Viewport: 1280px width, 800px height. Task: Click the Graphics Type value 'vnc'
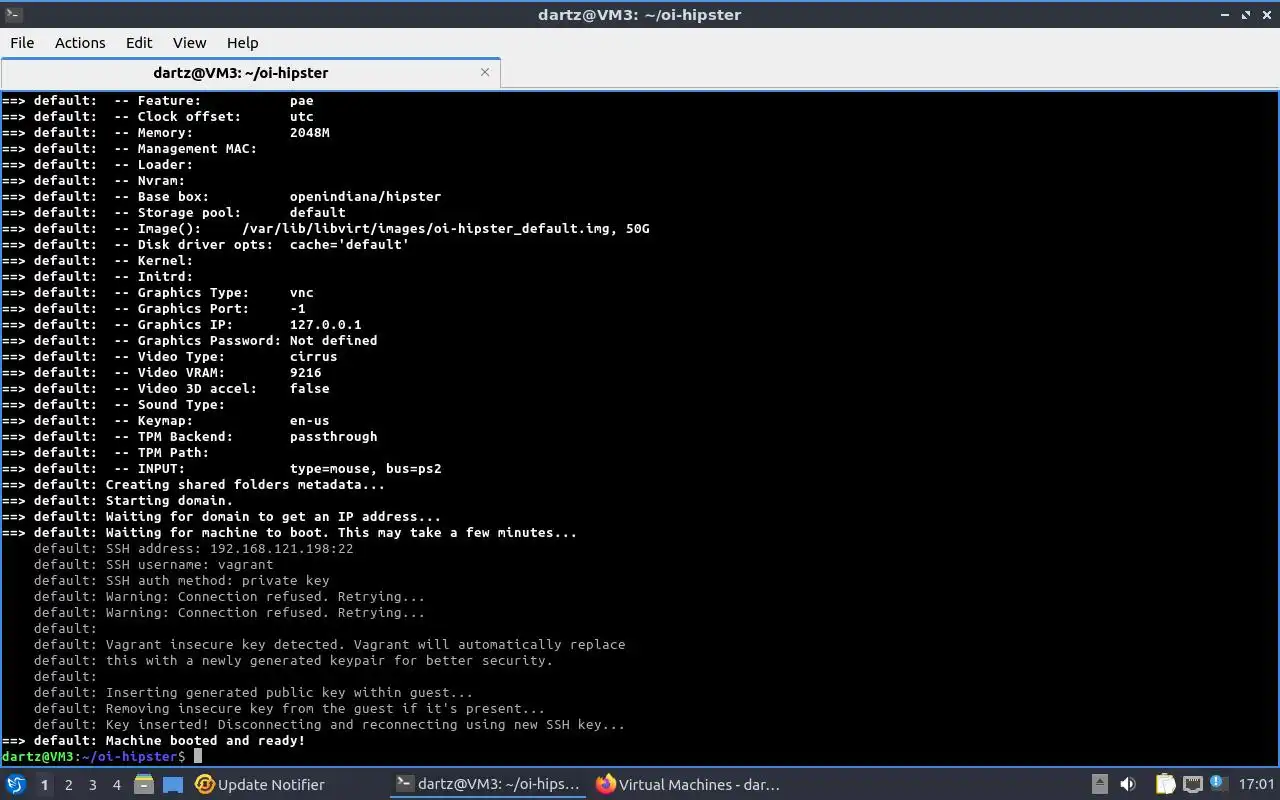301,292
